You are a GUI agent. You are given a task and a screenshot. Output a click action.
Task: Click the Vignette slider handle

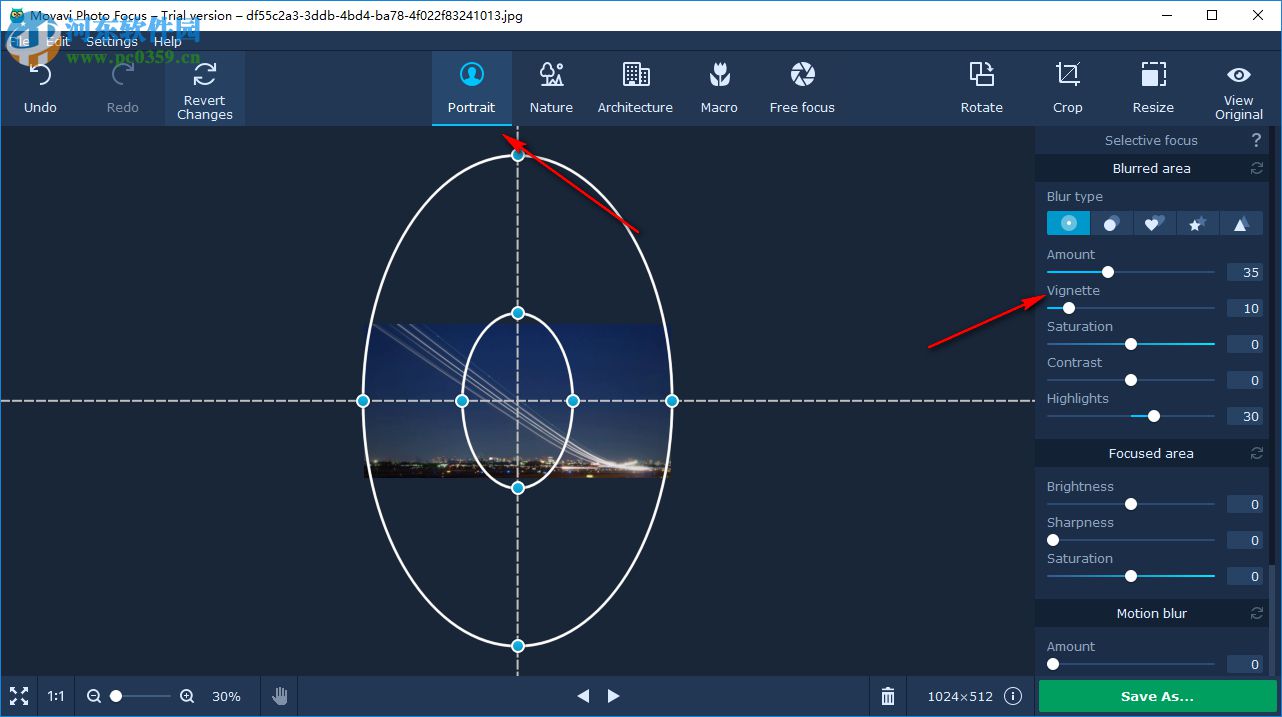coord(1069,308)
